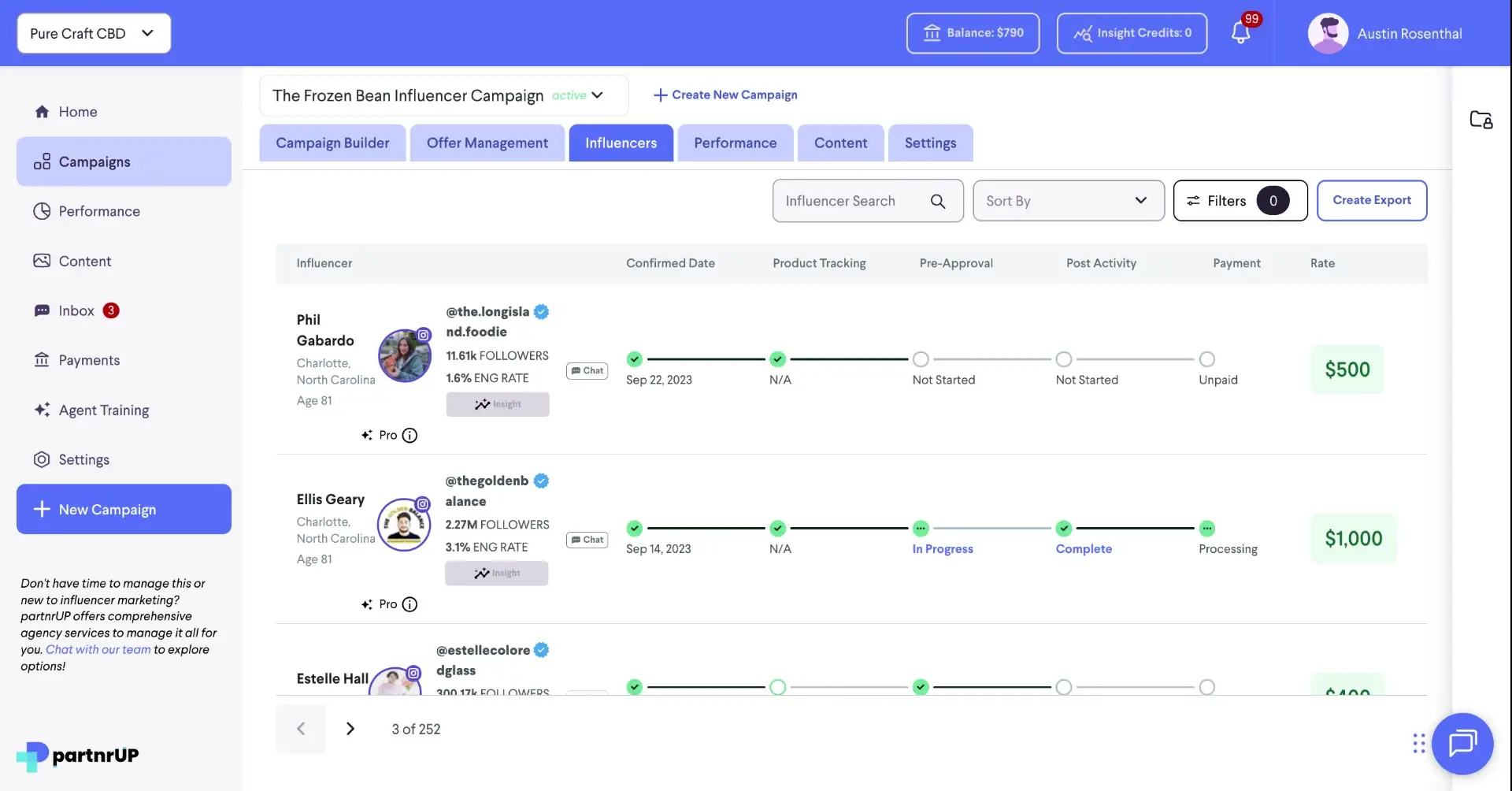Toggle Insight for Ellis Geary
Screen dimensions: 1512x791
[x=496, y=573]
